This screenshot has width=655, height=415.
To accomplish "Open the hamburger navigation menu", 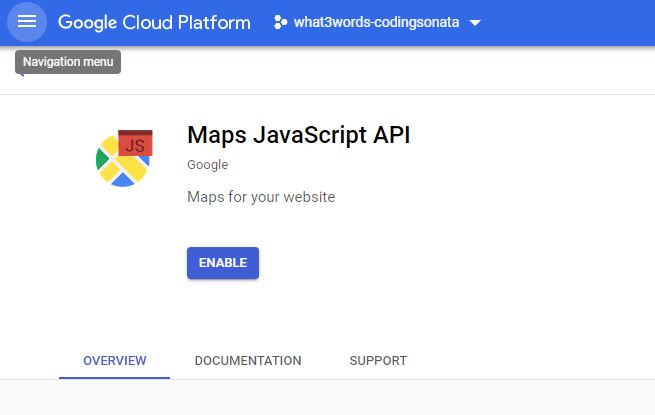I will (x=27, y=22).
